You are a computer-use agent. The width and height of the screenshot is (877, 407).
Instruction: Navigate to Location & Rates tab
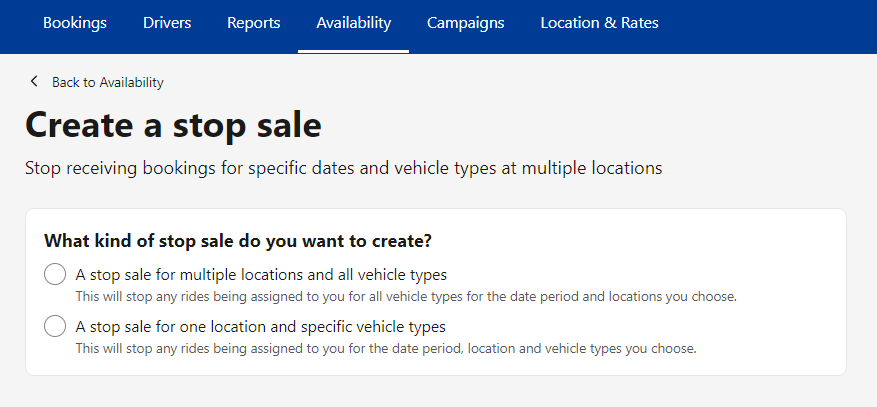[599, 23]
